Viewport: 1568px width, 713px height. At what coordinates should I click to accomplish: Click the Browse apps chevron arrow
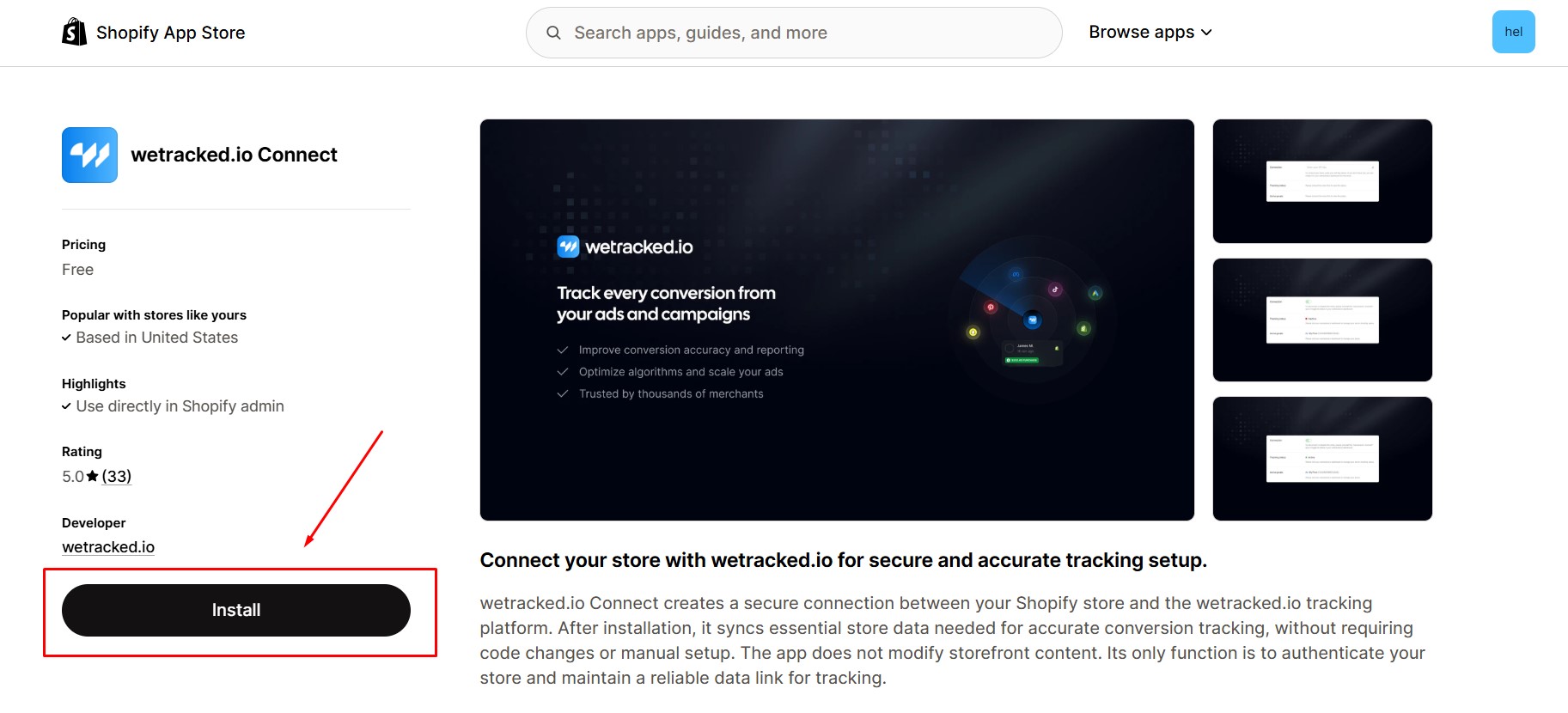tap(1206, 33)
